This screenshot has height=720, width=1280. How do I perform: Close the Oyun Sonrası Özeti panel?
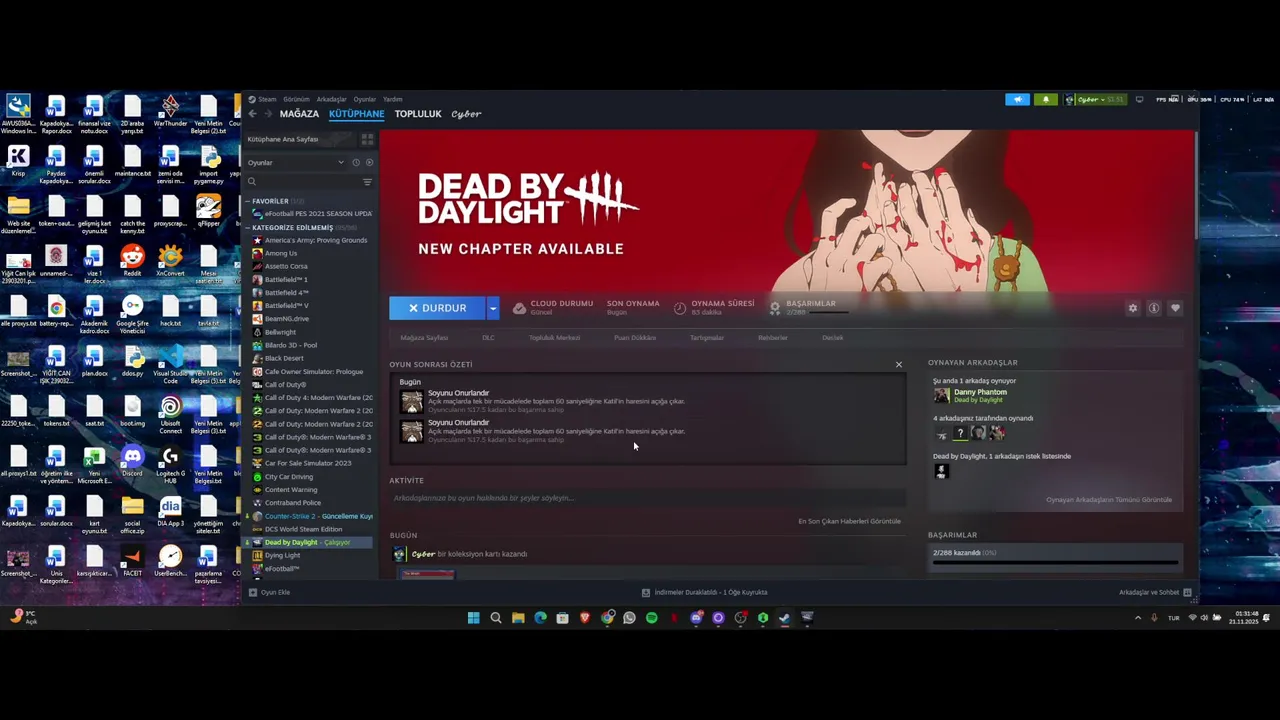(x=899, y=364)
